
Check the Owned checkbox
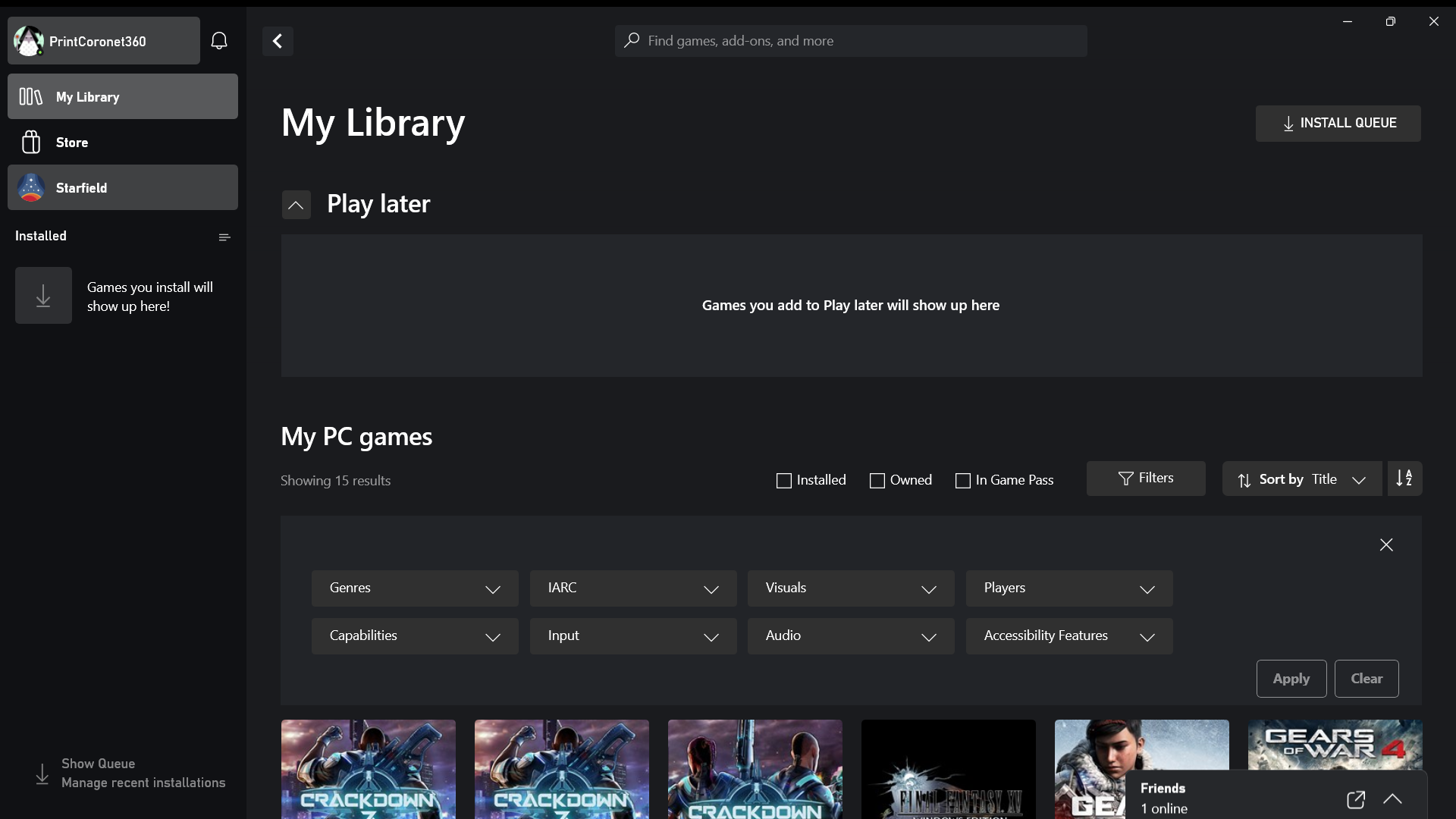tap(877, 481)
